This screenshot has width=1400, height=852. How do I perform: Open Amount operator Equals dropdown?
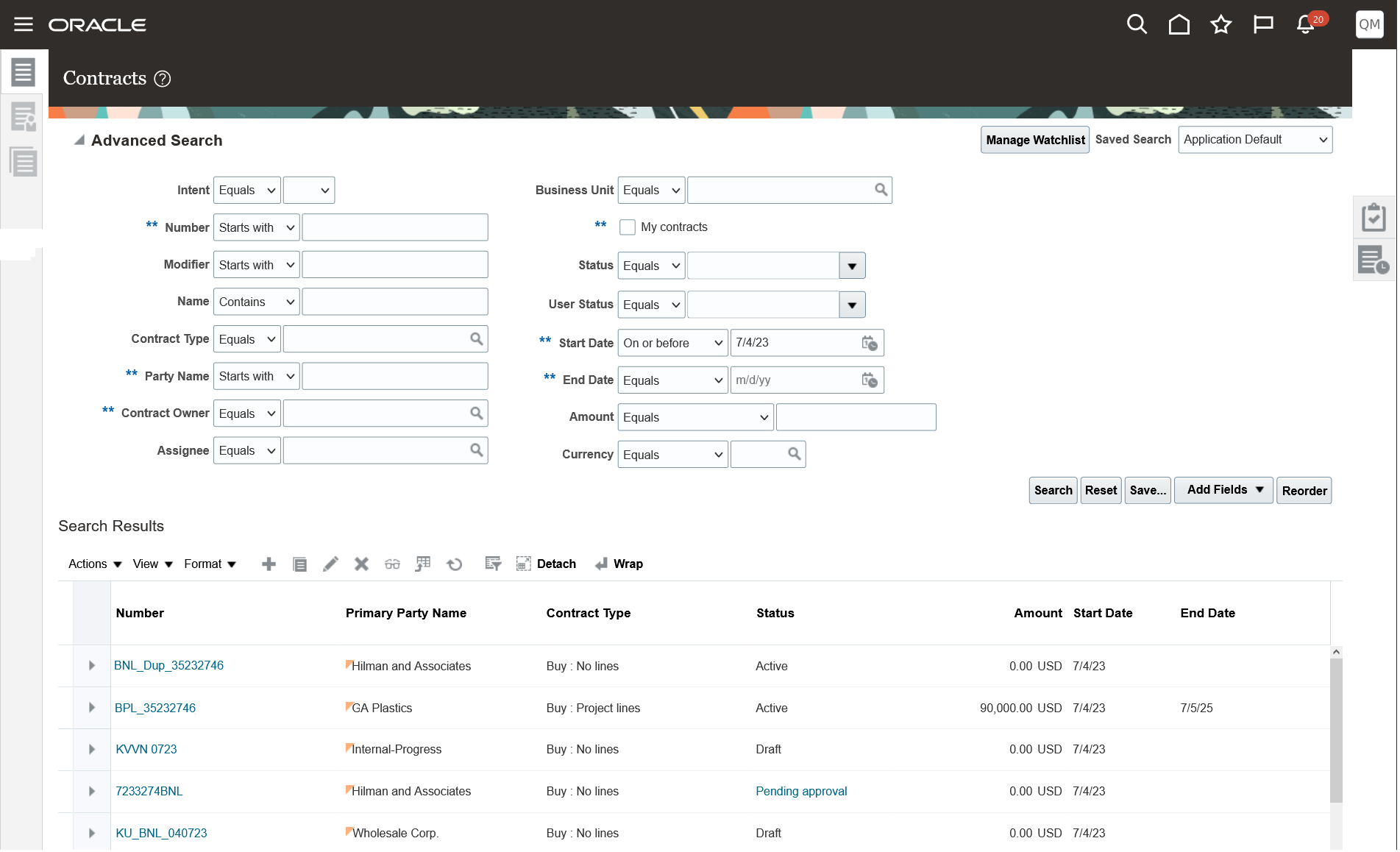pyautogui.click(x=695, y=418)
